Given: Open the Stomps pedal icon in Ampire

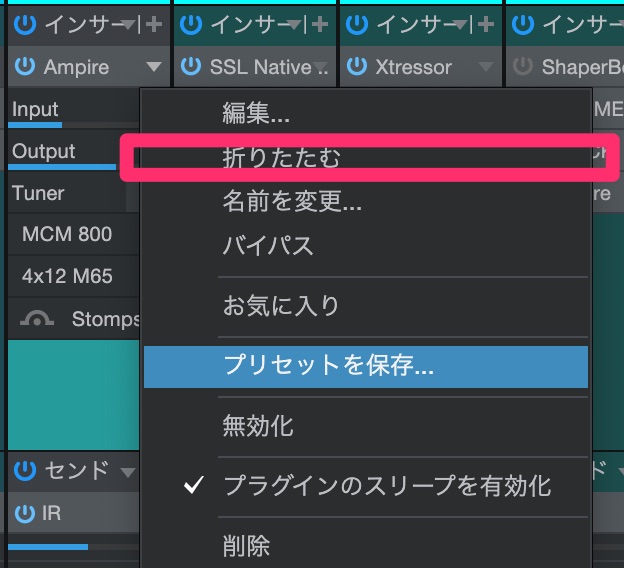Looking at the screenshot, I should click(x=38, y=320).
